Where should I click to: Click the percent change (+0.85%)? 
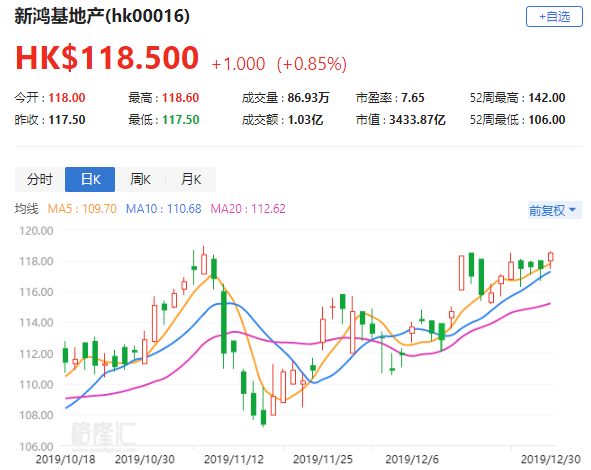(x=312, y=64)
